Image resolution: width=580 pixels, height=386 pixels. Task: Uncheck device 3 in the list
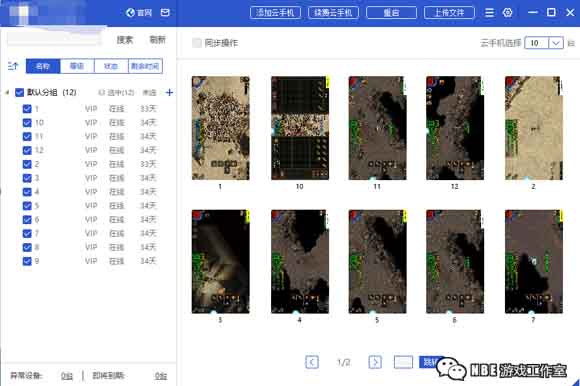(x=27, y=178)
